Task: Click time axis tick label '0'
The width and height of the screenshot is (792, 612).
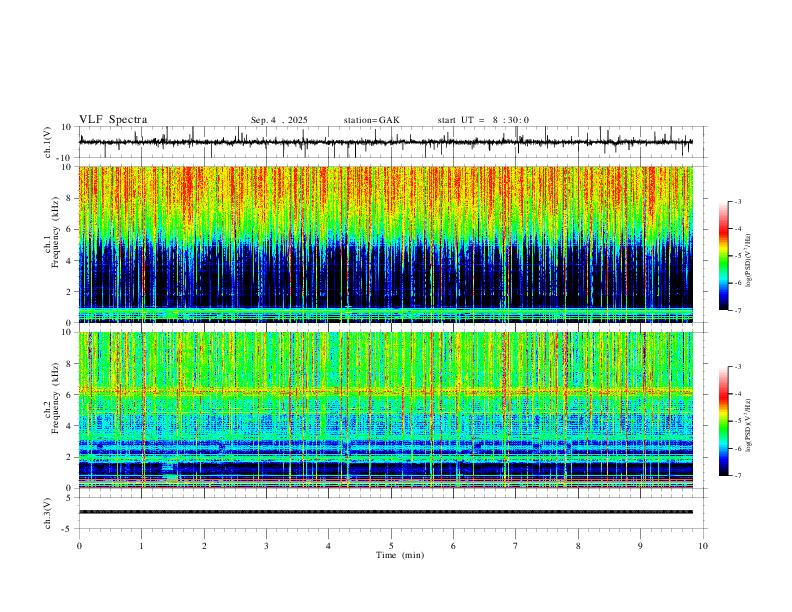Action: (79, 546)
